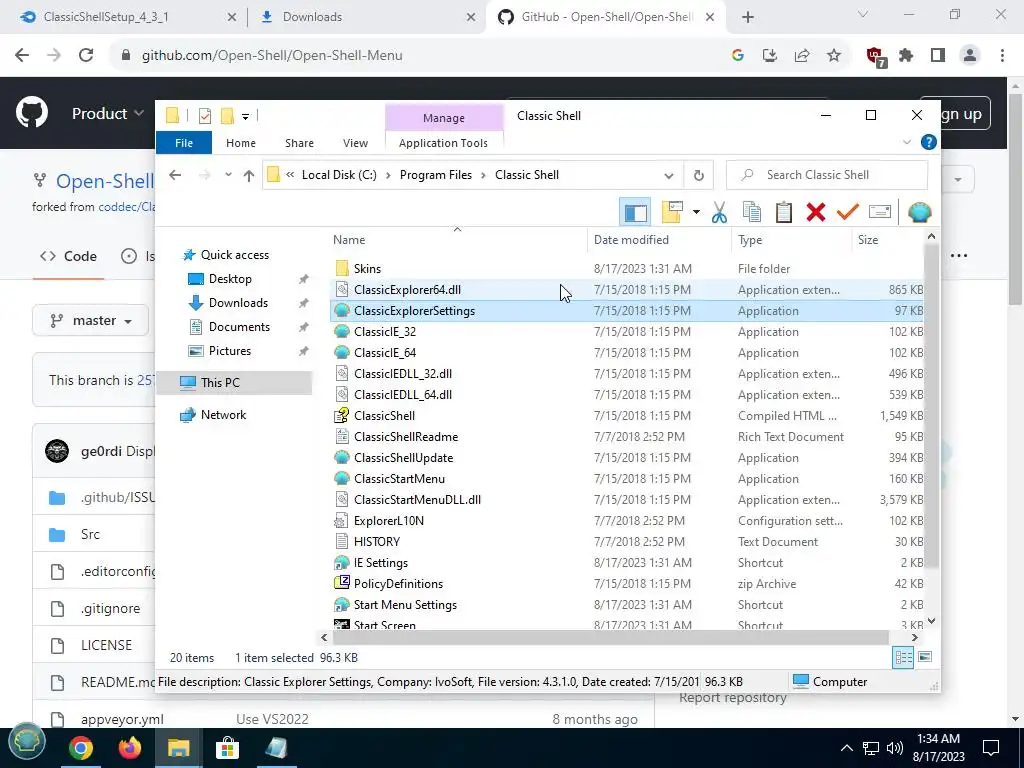Select Documents in navigation pane
This screenshot has width=1024, height=768.
tap(239, 327)
